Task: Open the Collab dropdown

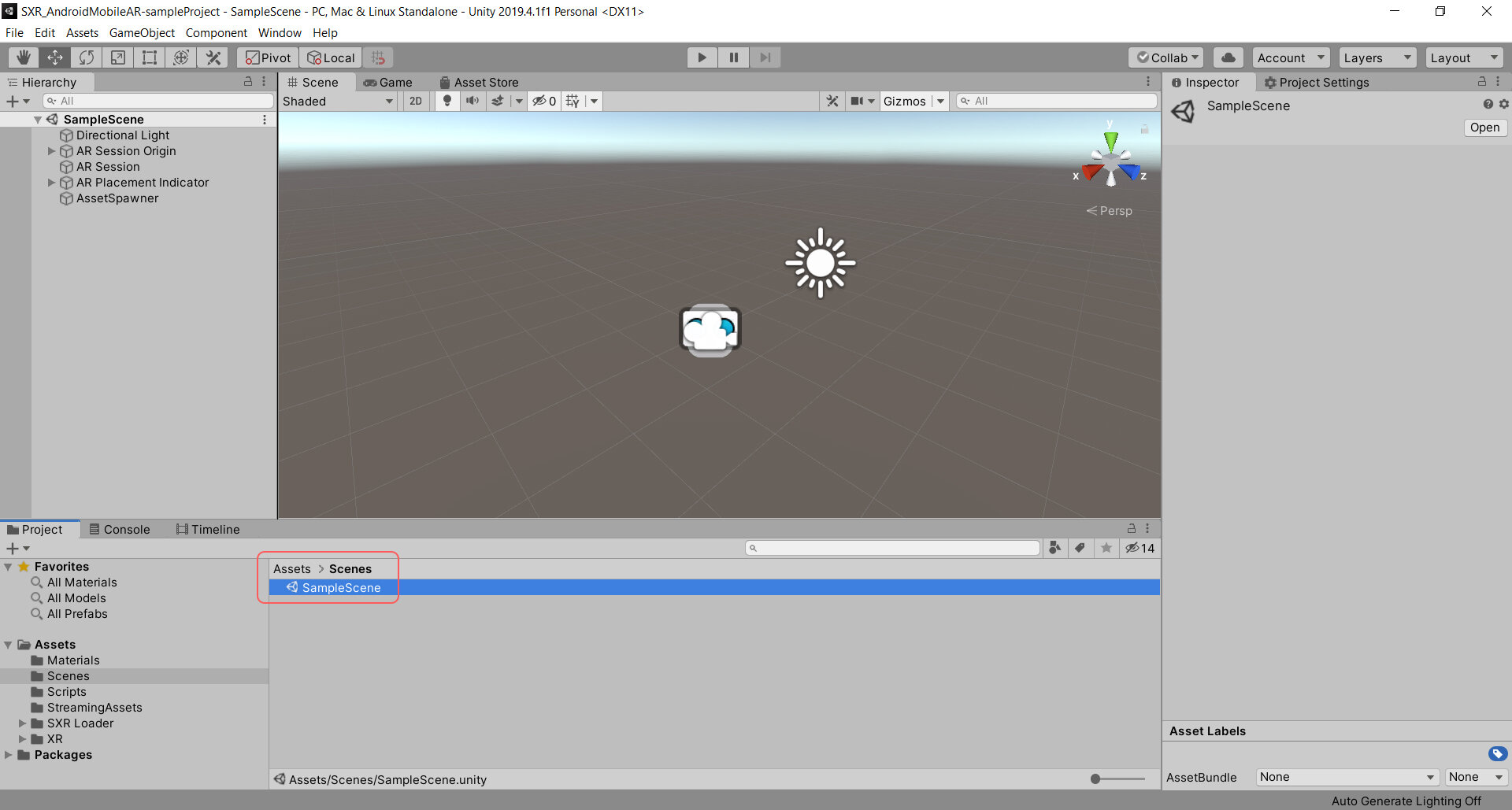Action: [1165, 57]
